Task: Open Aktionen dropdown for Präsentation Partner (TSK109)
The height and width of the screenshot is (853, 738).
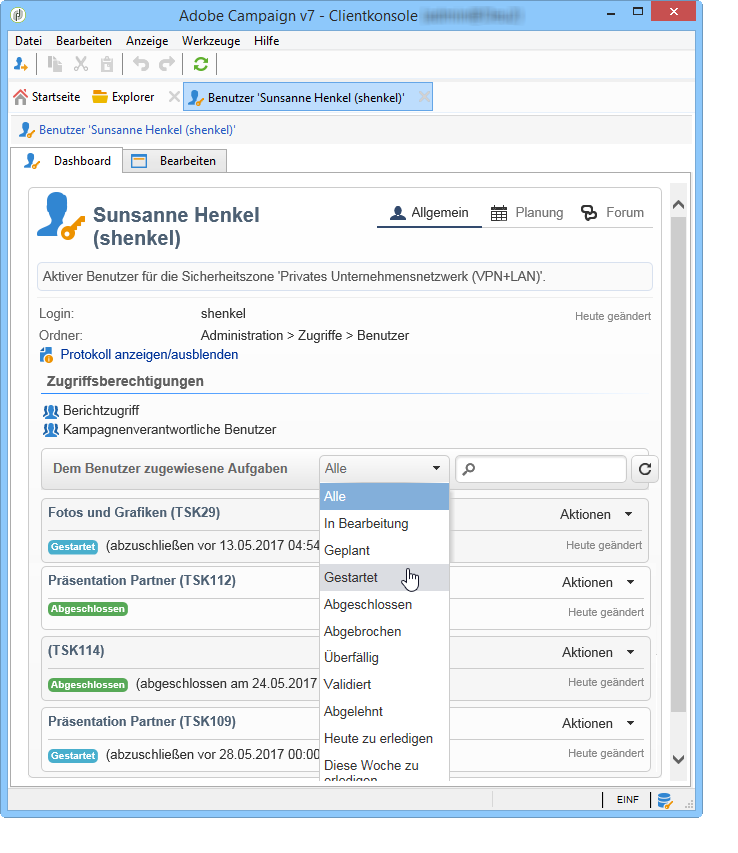Action: coord(598,724)
